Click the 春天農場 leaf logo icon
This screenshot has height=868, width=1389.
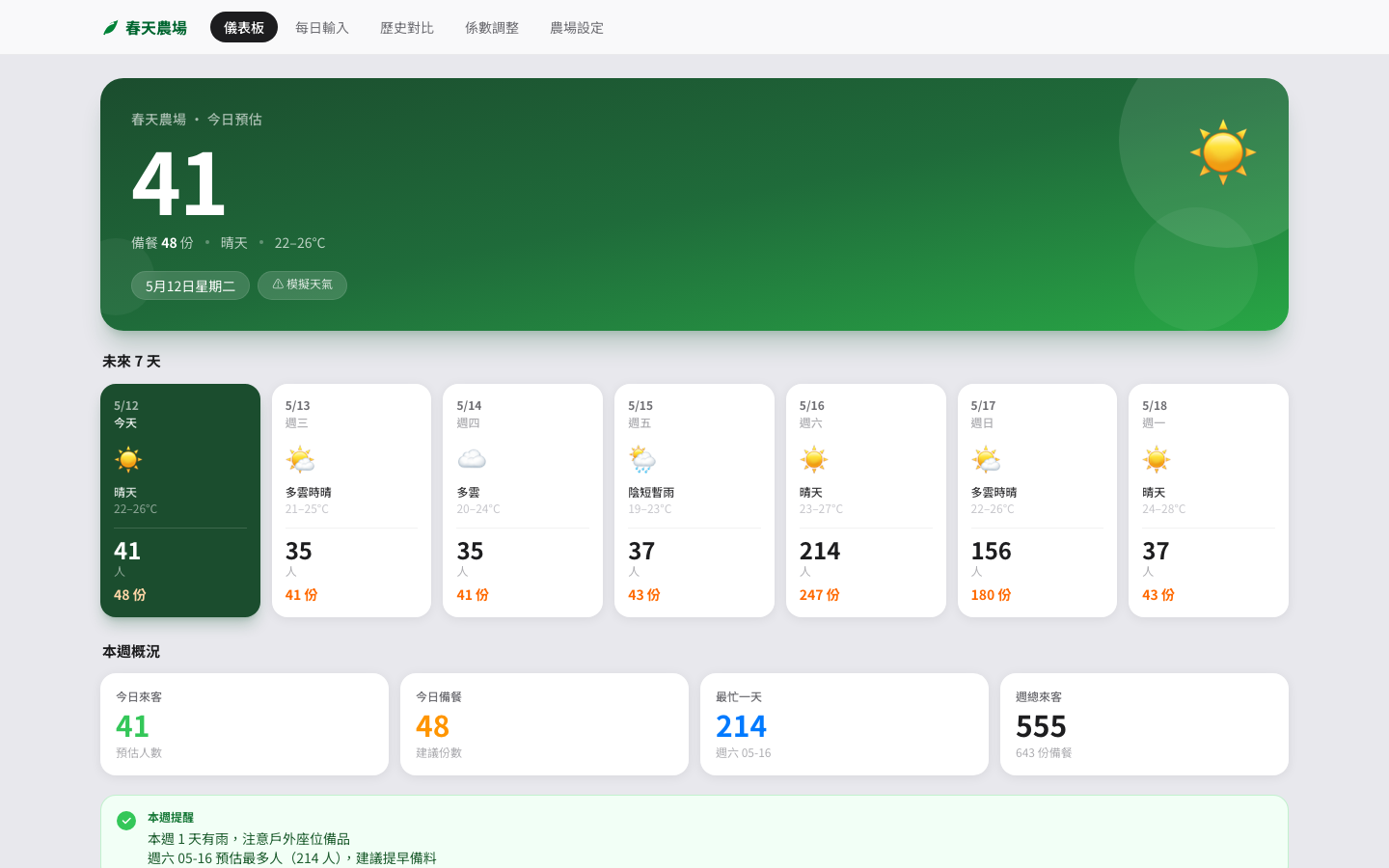point(110,28)
